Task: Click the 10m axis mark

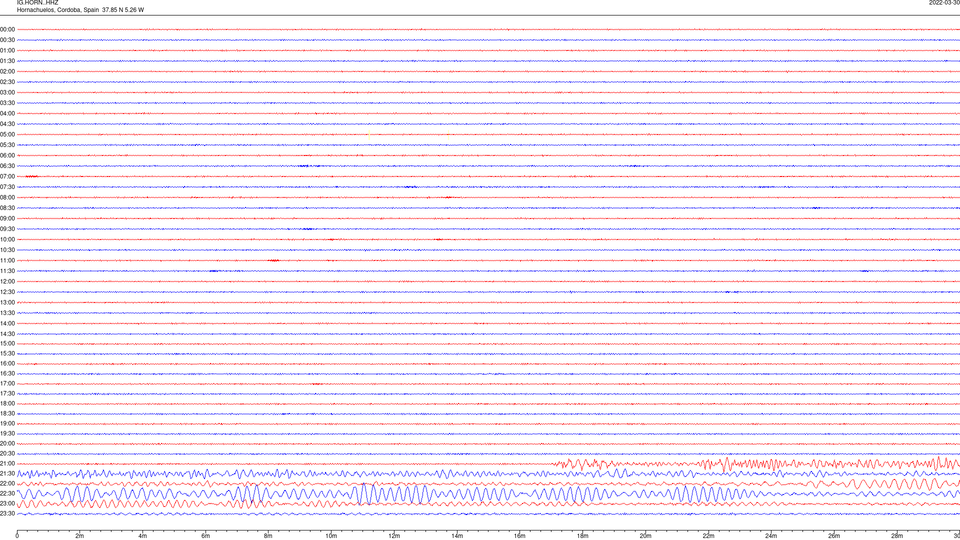Action: [331, 536]
